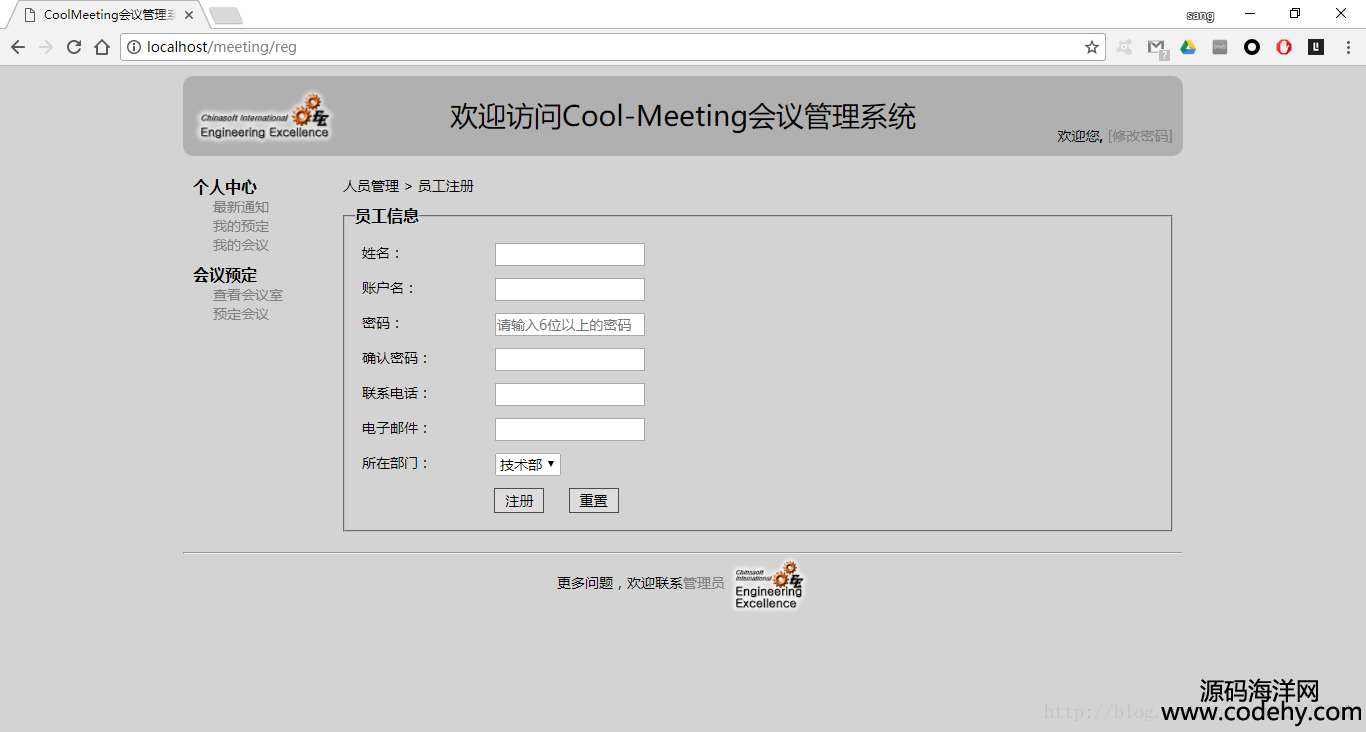This screenshot has height=732, width=1366.
Task: Open Chrome three-dot menu
Action: [x=1347, y=47]
